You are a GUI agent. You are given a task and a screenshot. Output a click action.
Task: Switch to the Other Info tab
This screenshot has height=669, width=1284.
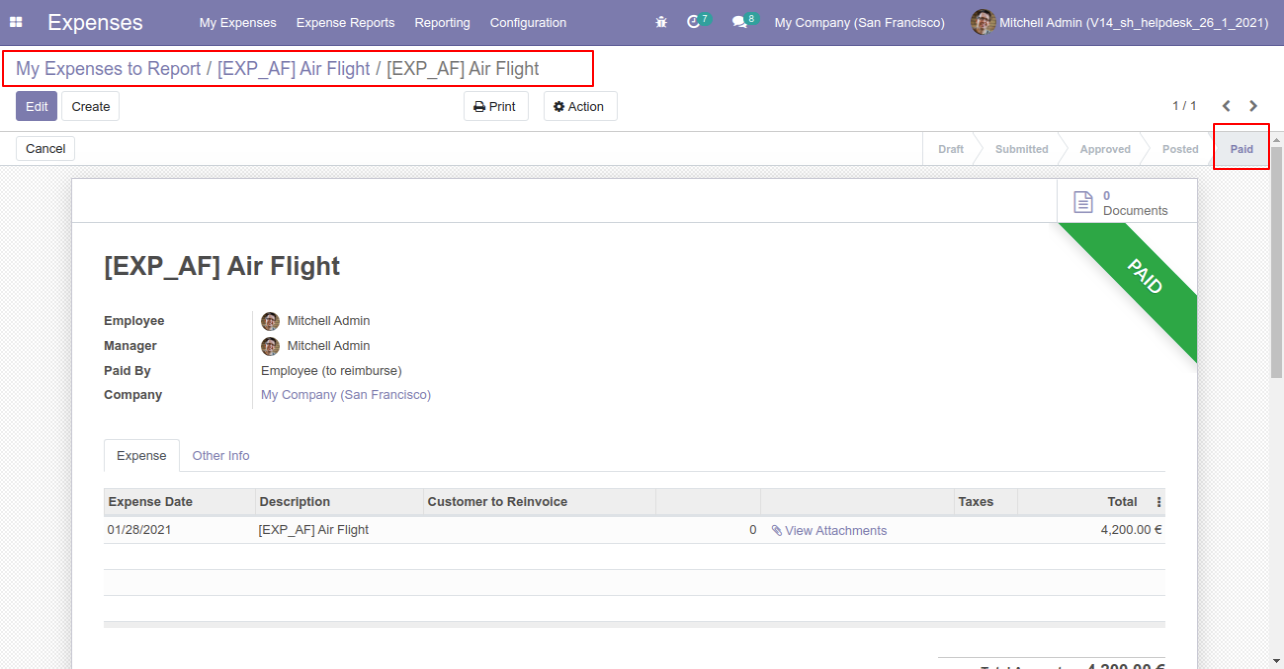[x=221, y=455]
